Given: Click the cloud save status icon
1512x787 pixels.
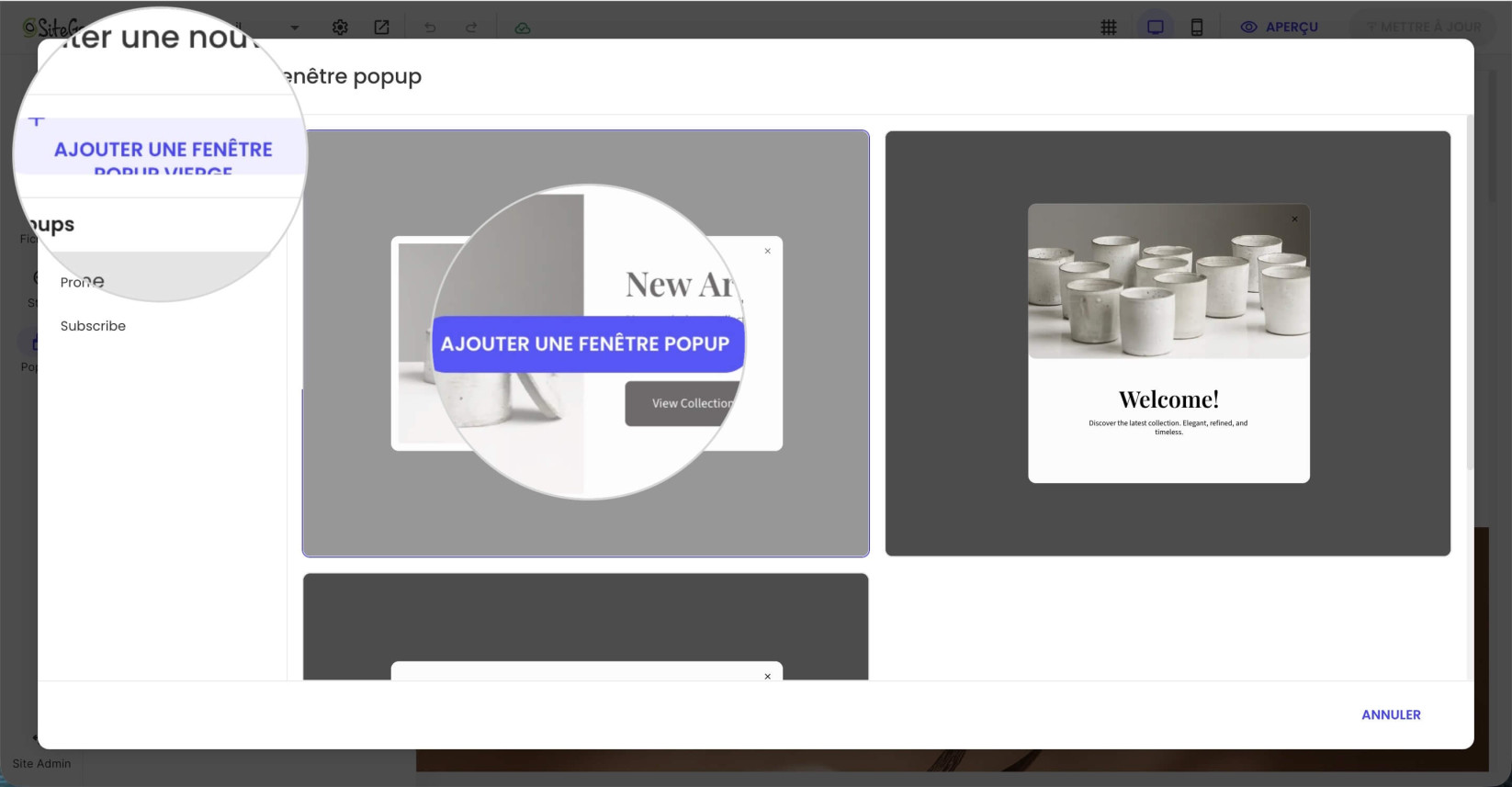Looking at the screenshot, I should (523, 28).
